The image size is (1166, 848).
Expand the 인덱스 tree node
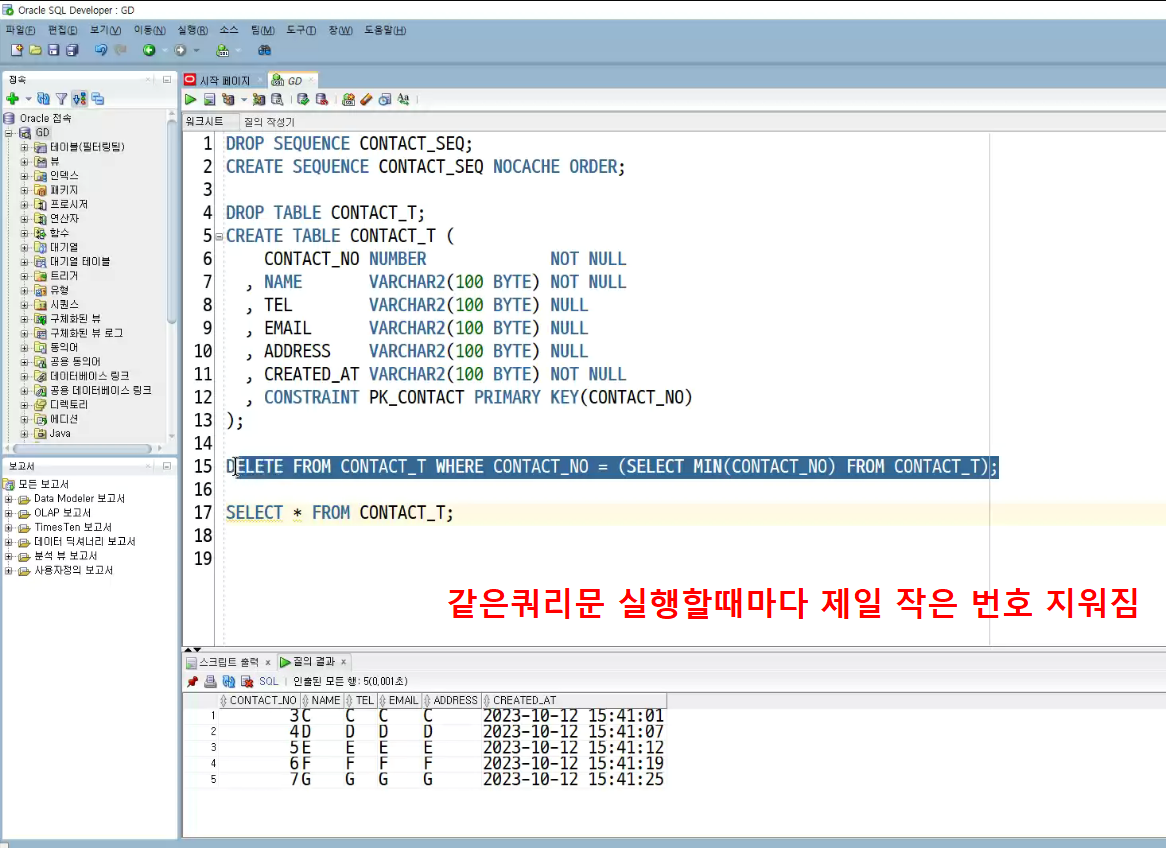25,176
